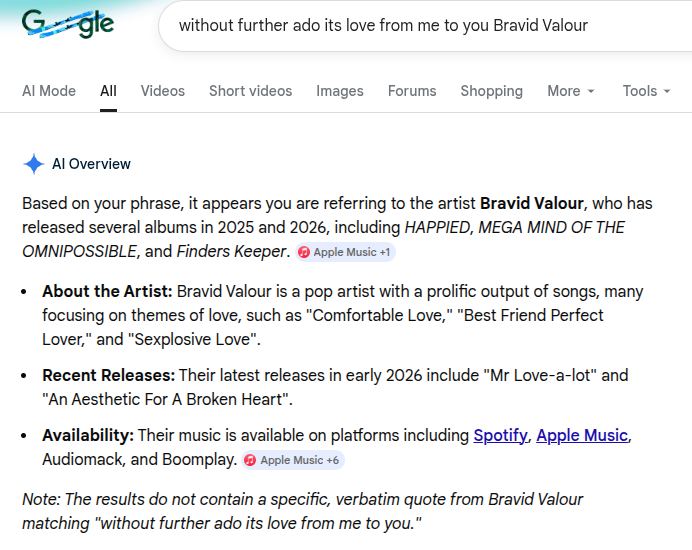
Task: Click the Apple Music +1 source chip
Action: click(x=345, y=252)
